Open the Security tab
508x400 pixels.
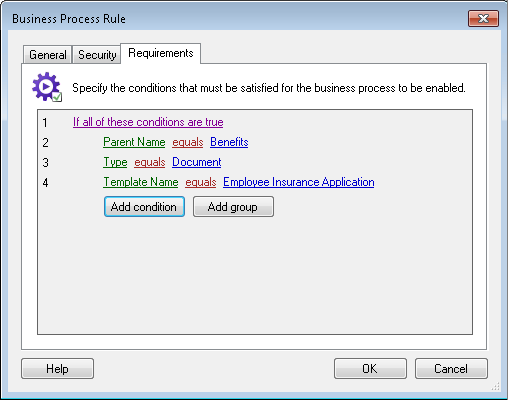(97, 55)
